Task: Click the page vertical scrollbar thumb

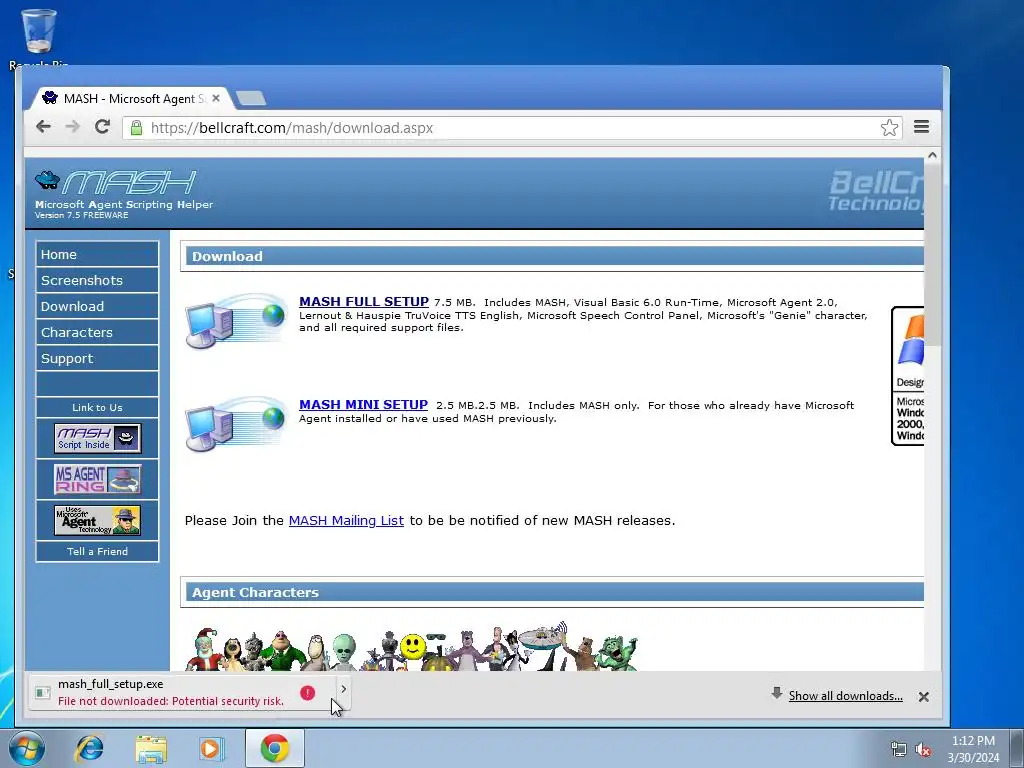Action: pyautogui.click(x=932, y=255)
